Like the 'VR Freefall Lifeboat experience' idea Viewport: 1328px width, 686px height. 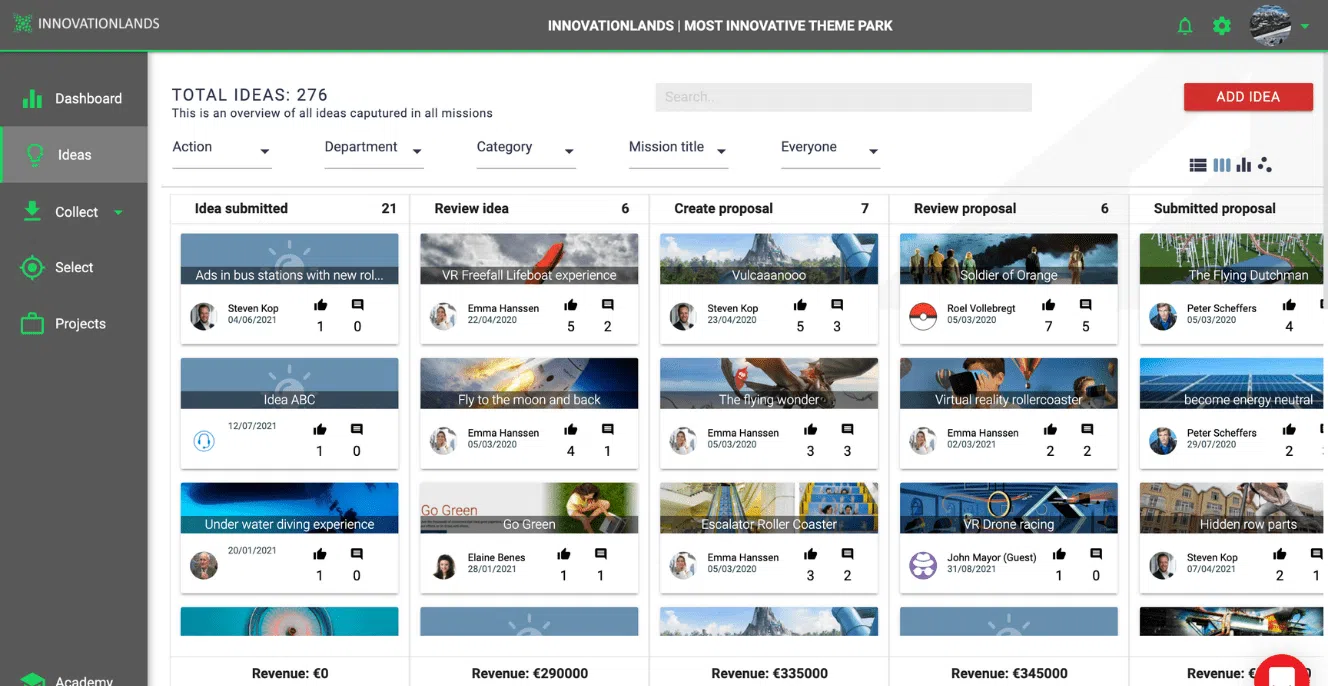(x=570, y=305)
